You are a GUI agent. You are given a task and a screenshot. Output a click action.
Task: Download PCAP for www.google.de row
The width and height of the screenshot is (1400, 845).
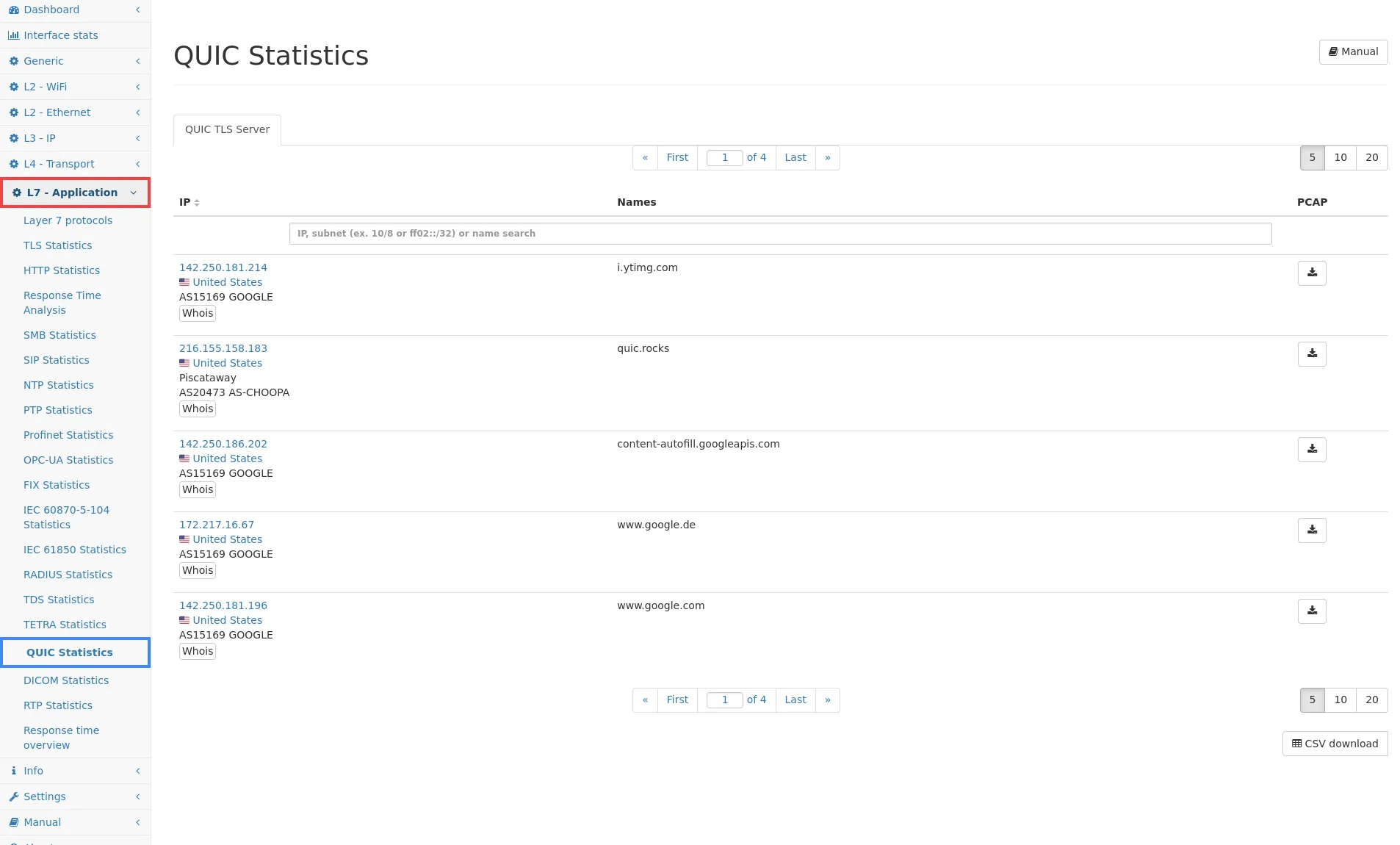(1312, 531)
